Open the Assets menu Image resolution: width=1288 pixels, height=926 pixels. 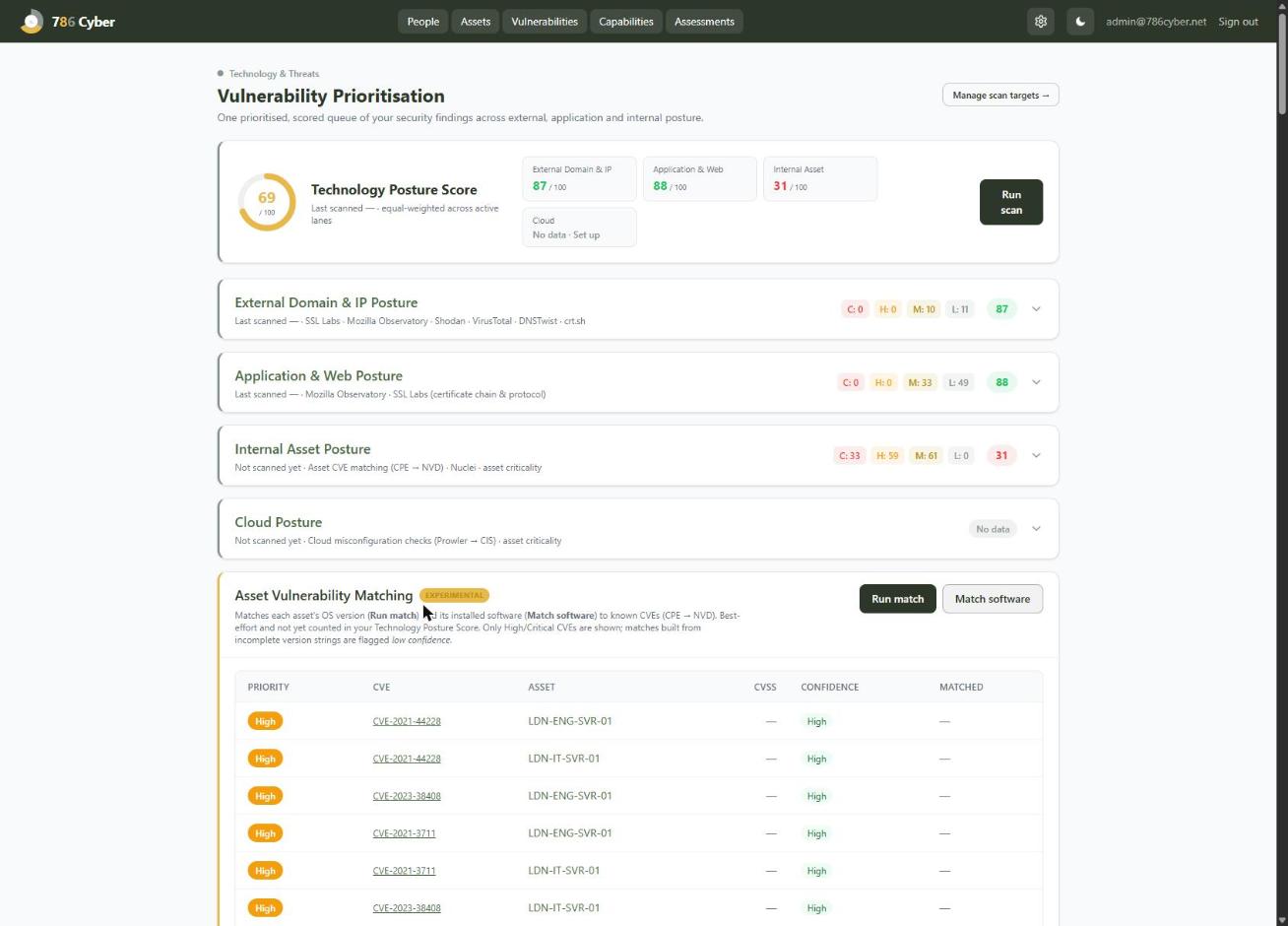[476, 21]
